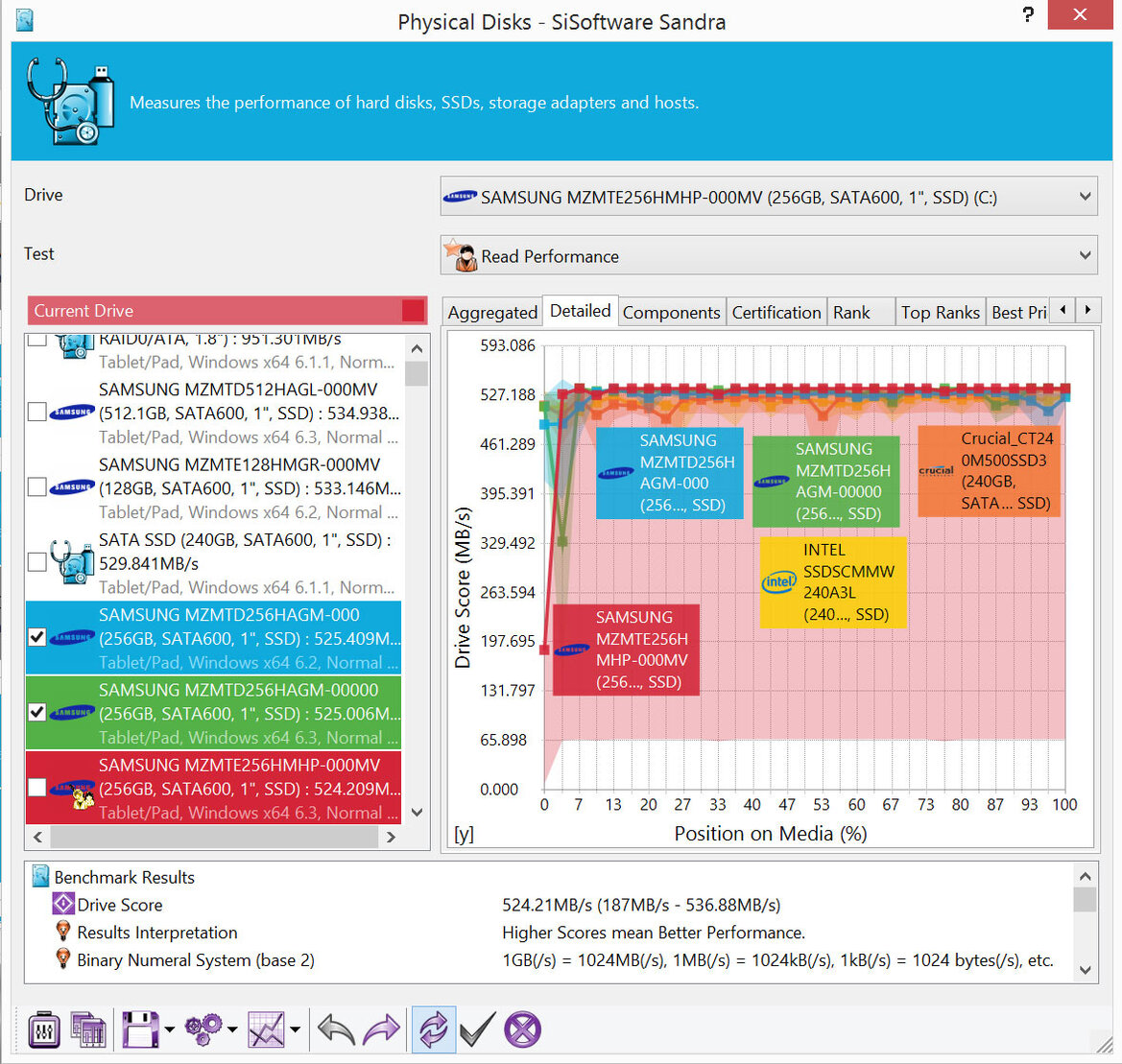Toggle checkbox for RAID0/ATA entry at list top
1122x1064 pixels.
coord(36,340)
